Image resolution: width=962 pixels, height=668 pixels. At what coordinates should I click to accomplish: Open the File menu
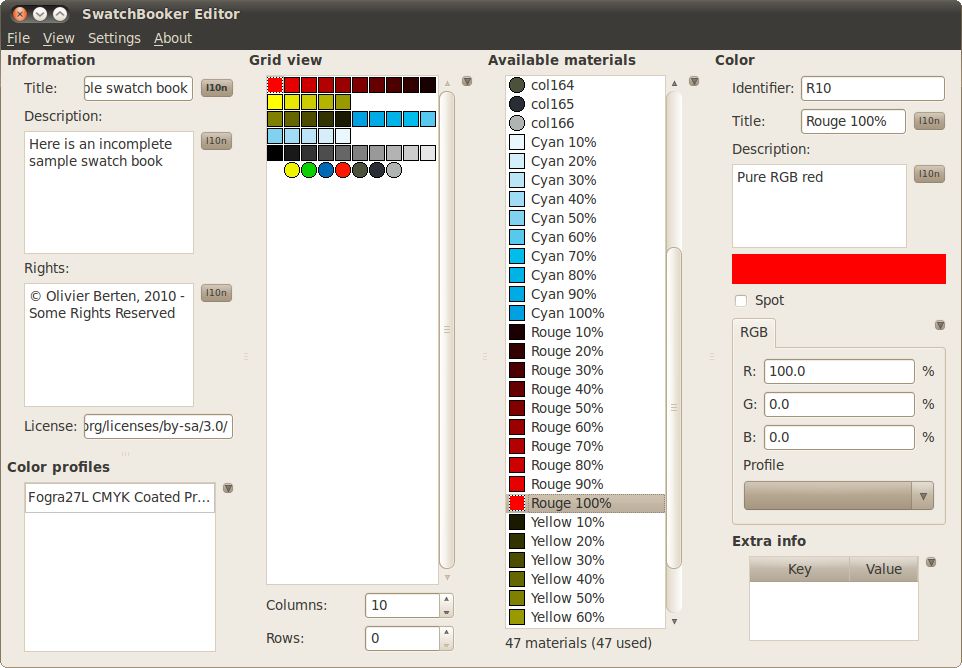tap(17, 38)
